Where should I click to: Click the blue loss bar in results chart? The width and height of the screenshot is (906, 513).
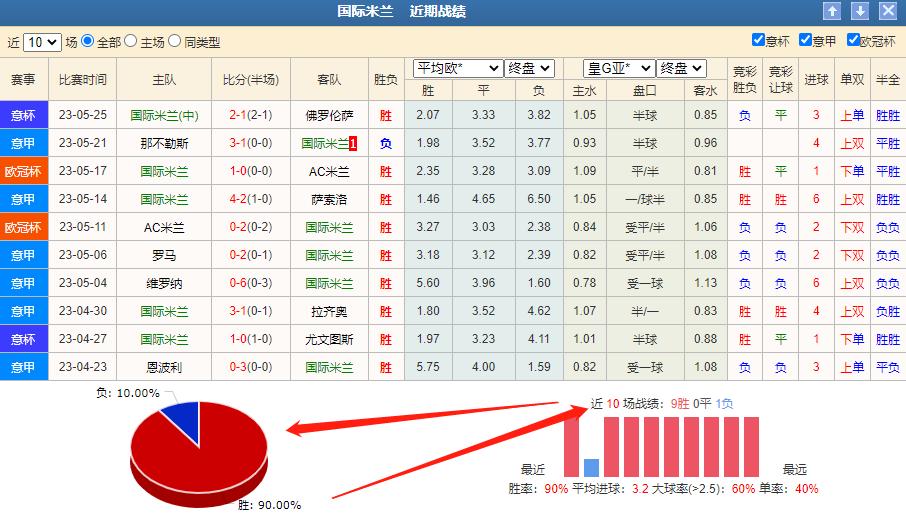coord(591,468)
